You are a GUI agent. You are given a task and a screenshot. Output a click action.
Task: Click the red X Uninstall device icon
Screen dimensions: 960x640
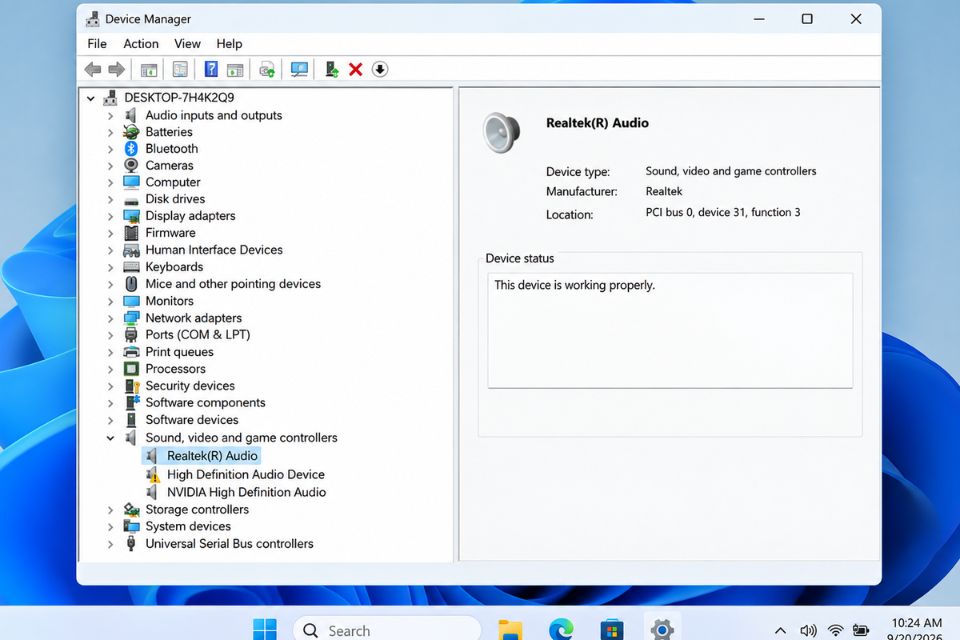point(356,69)
